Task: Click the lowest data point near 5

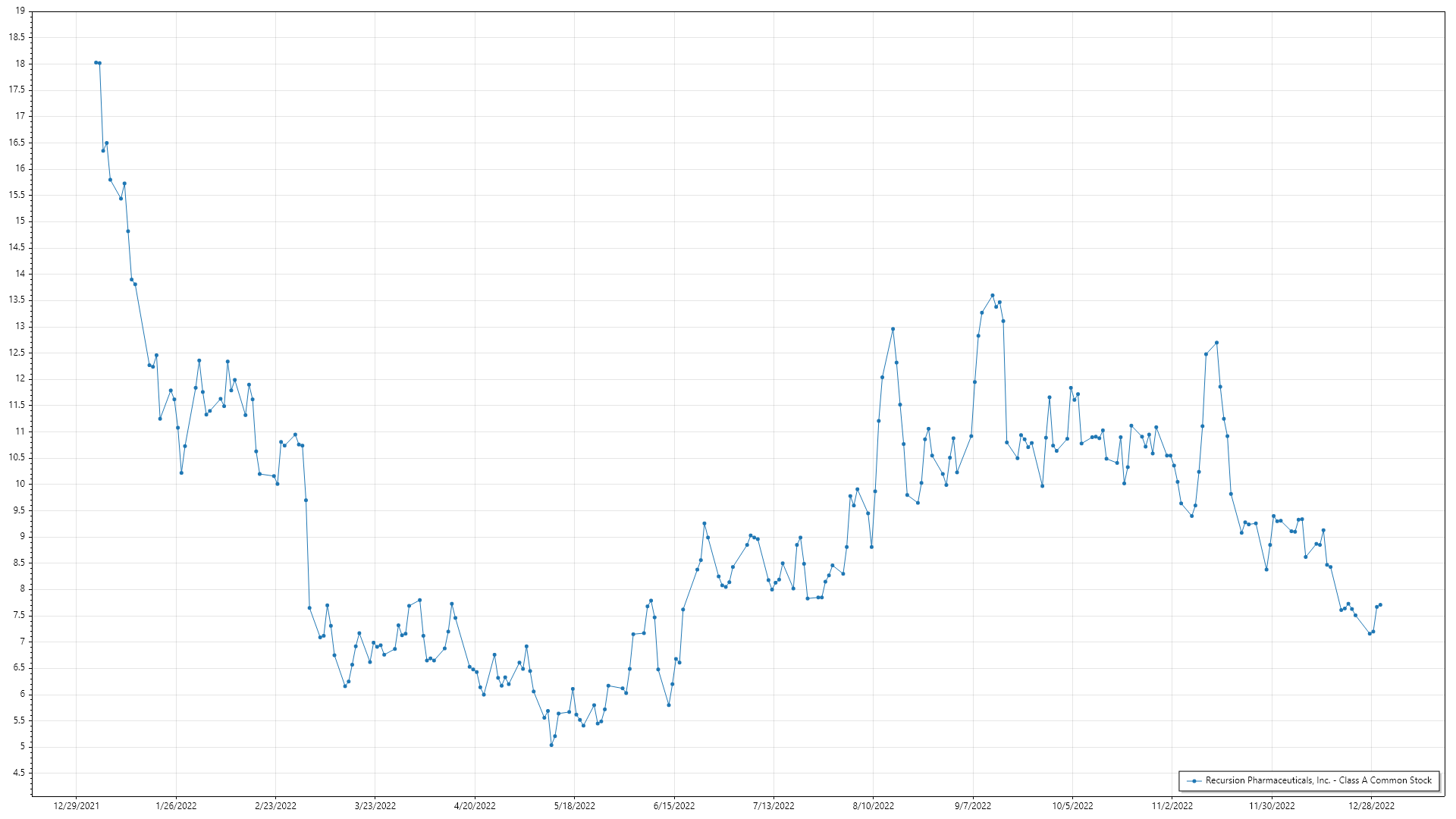Action: click(551, 745)
